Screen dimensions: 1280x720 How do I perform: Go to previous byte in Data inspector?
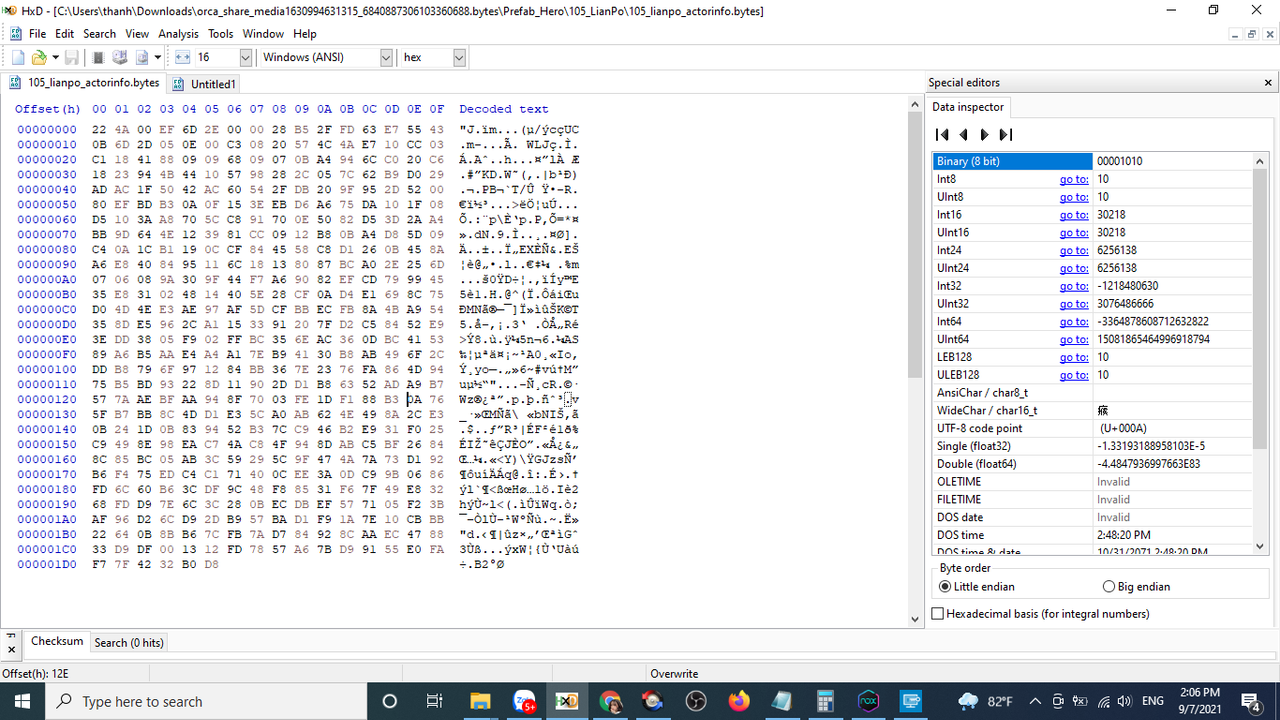tap(963, 135)
